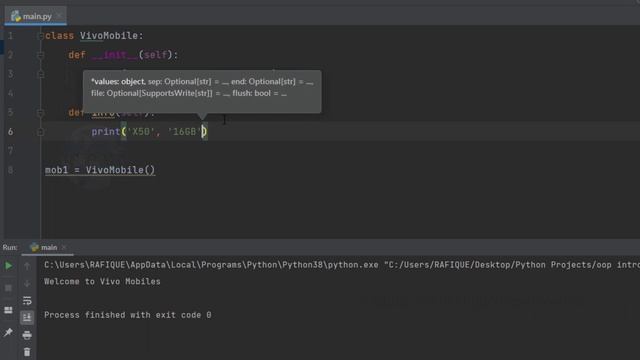Clear console with the trash can icon
Screen dimensions: 640x360
pos(27,352)
